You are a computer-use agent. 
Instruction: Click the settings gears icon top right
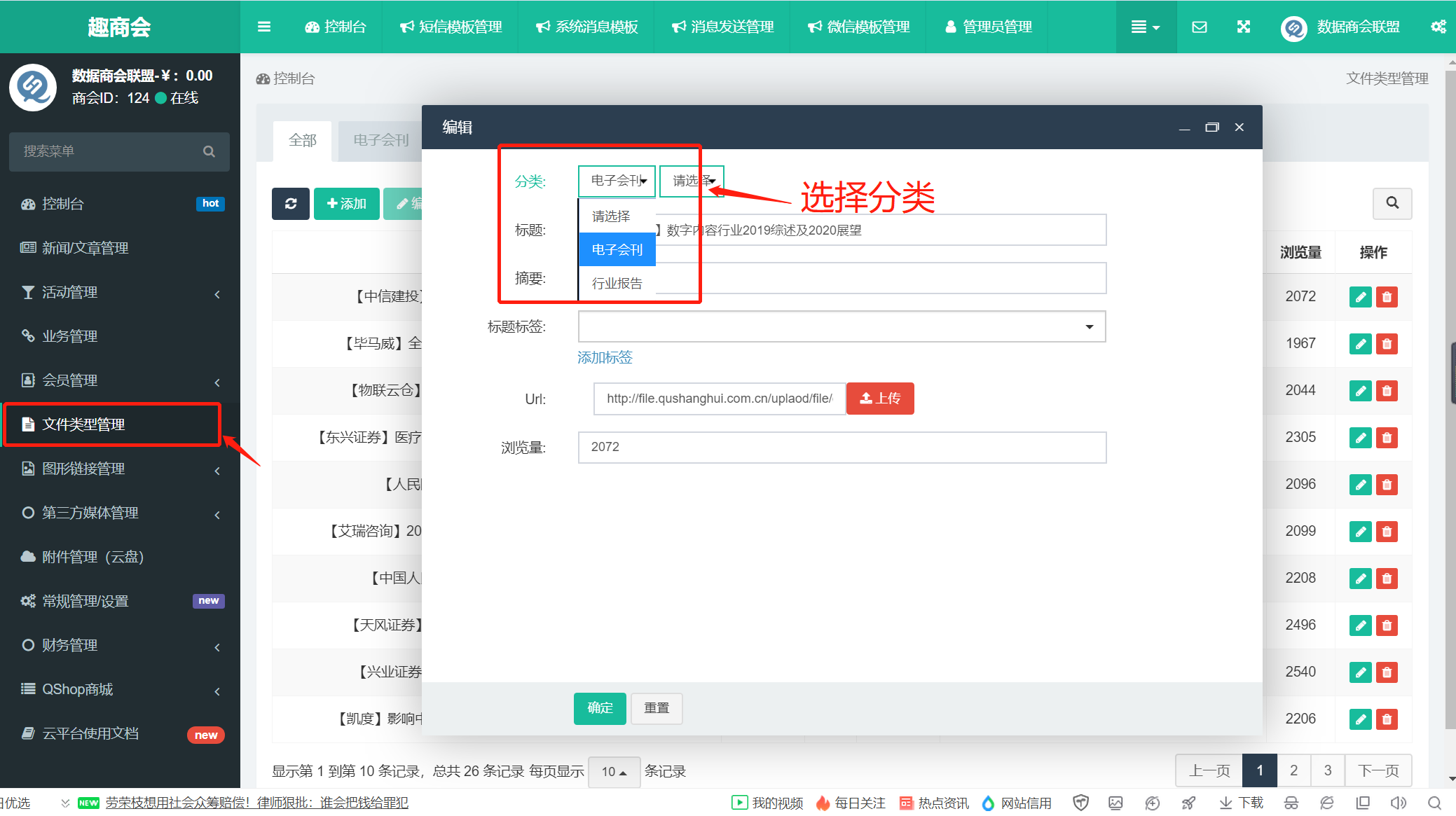point(1438,27)
